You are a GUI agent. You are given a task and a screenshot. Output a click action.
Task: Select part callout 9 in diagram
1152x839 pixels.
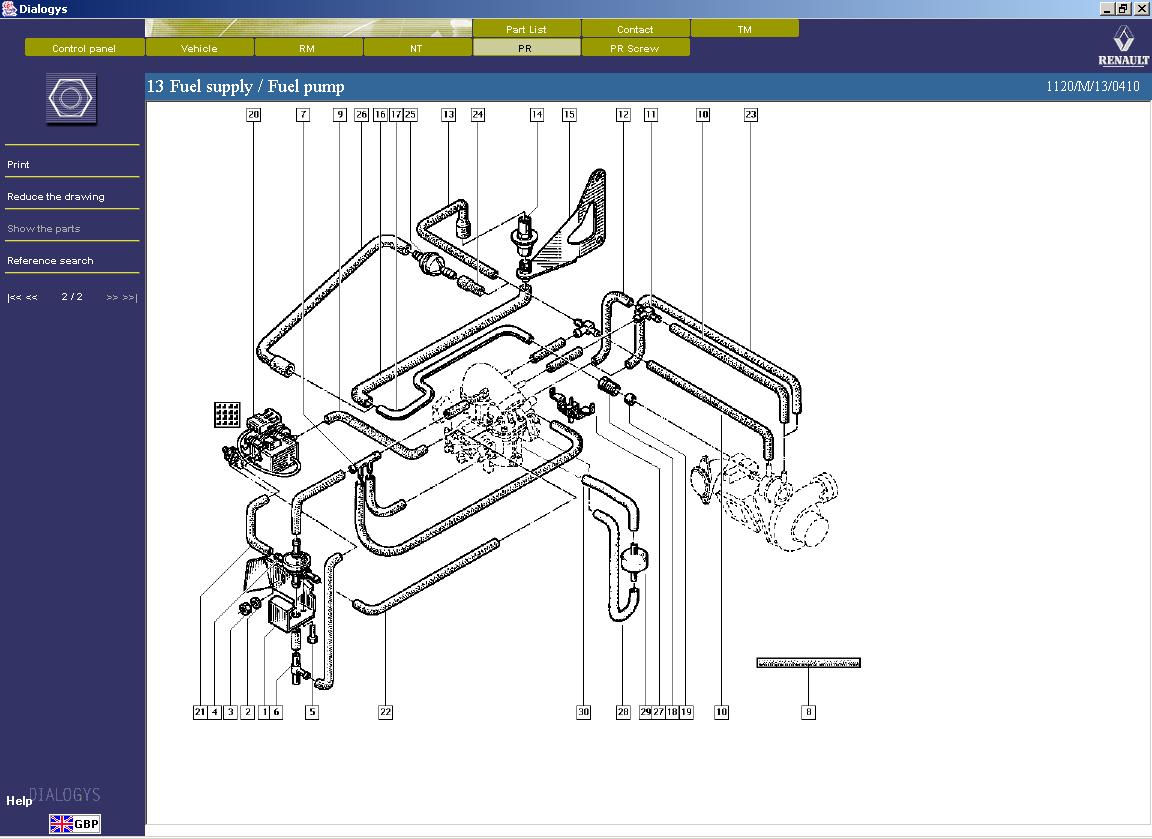[x=339, y=115]
